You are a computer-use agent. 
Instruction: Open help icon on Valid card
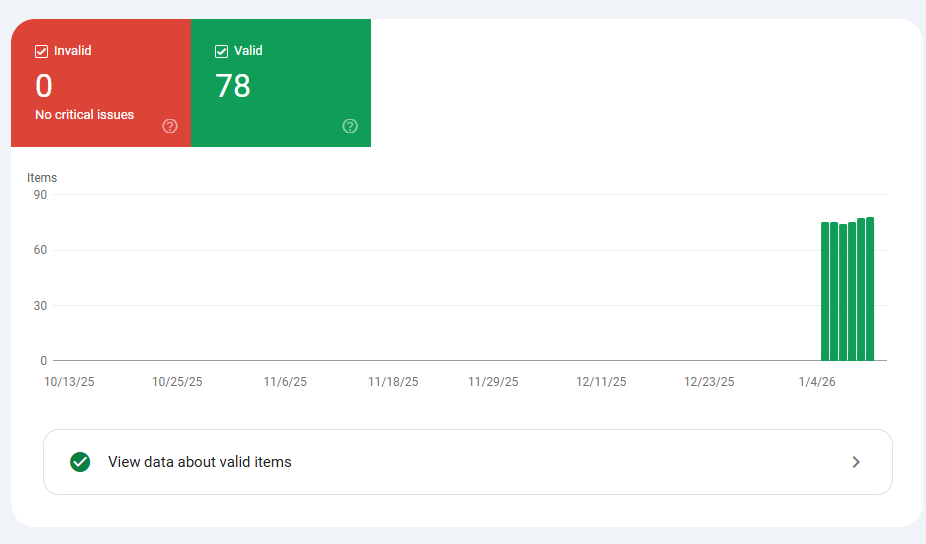click(350, 126)
